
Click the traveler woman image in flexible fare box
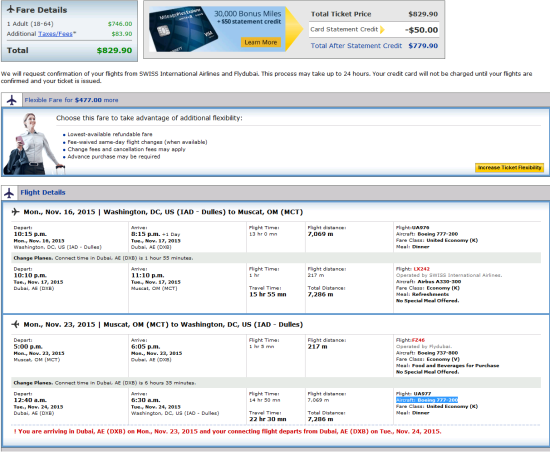pos(32,143)
